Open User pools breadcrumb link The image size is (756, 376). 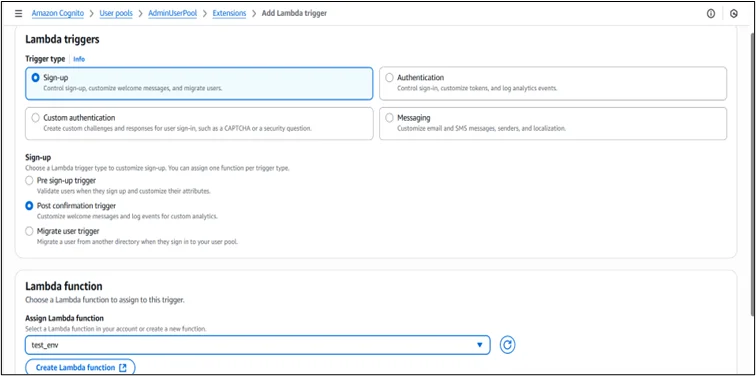[x=116, y=13]
